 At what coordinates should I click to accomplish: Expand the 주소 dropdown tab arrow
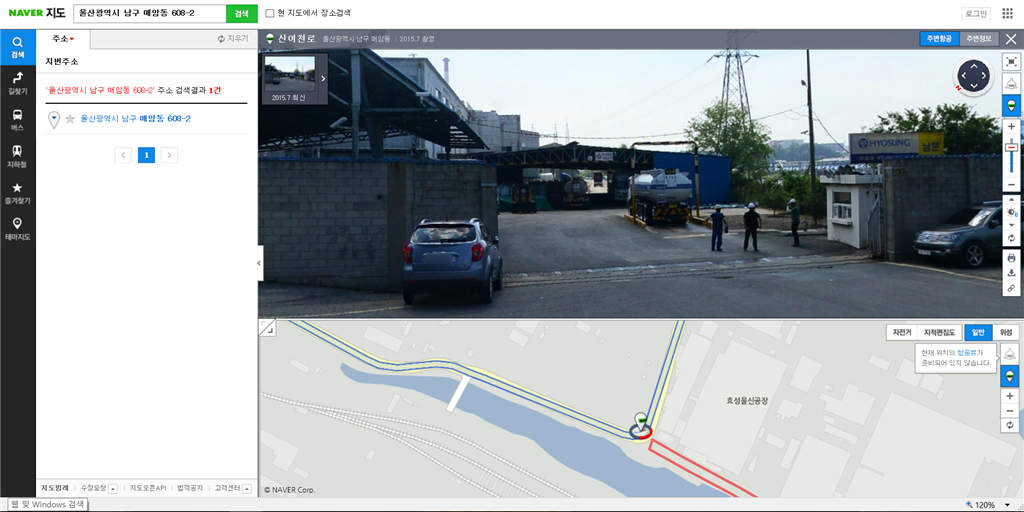(72, 39)
